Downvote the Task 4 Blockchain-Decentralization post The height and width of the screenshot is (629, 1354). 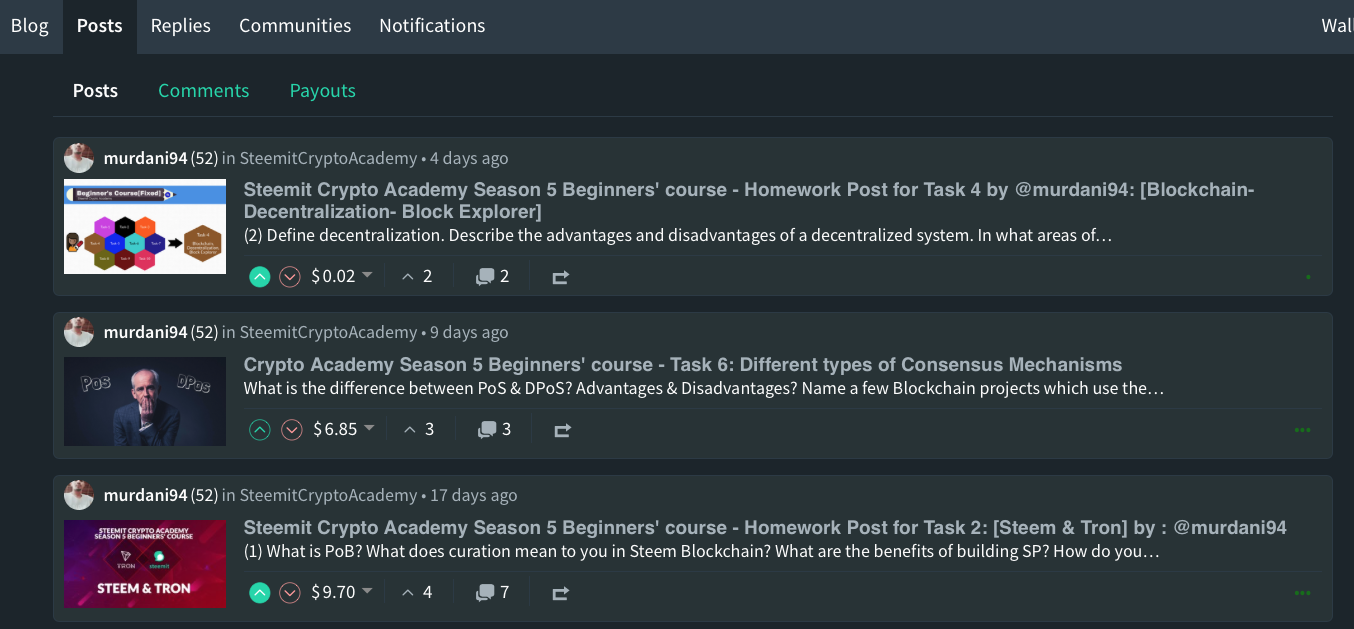pyautogui.click(x=290, y=277)
